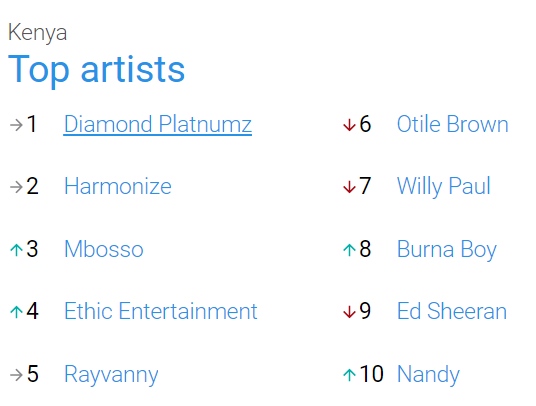Open Ethic Entertainment artist link

click(x=161, y=311)
